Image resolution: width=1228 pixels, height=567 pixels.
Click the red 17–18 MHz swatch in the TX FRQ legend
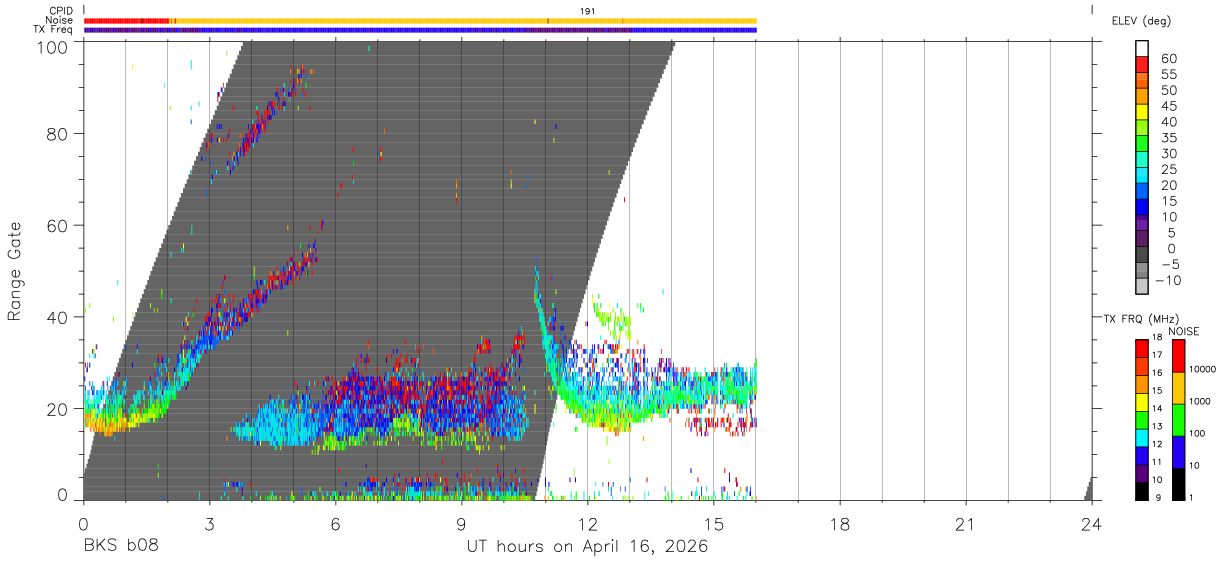click(x=1142, y=348)
